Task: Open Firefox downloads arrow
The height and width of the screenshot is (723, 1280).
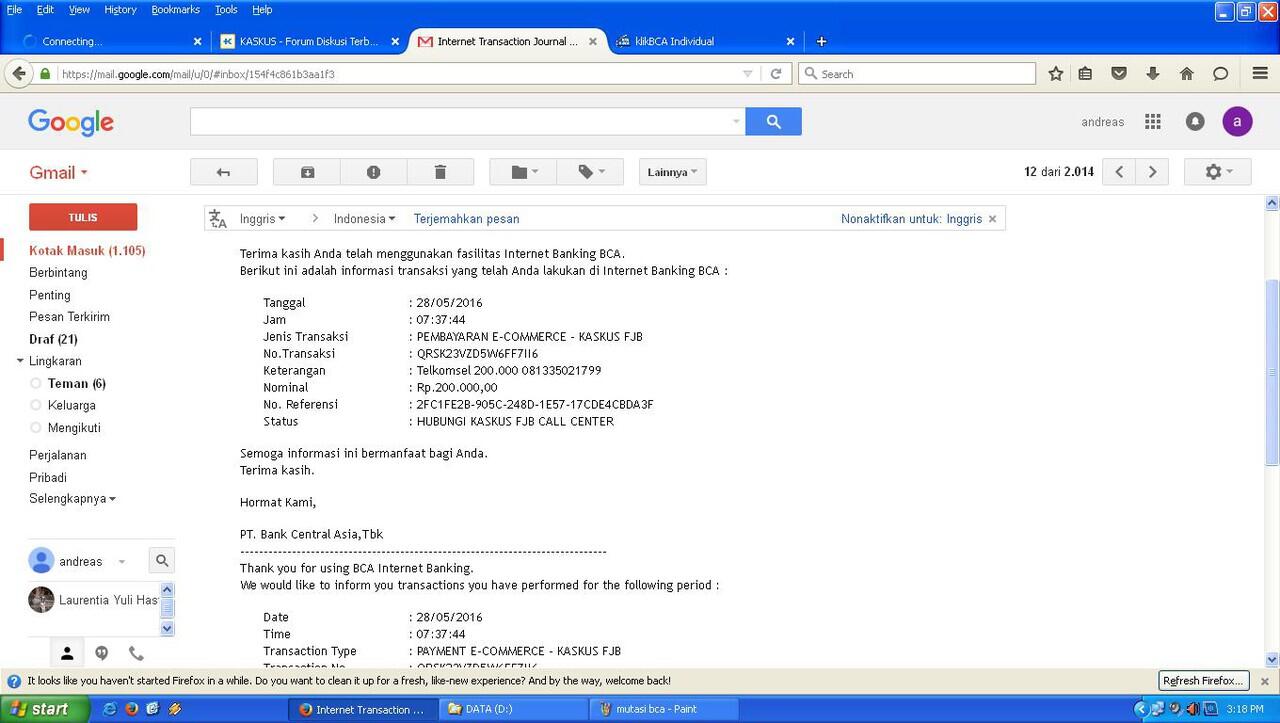Action: pos(1153,74)
